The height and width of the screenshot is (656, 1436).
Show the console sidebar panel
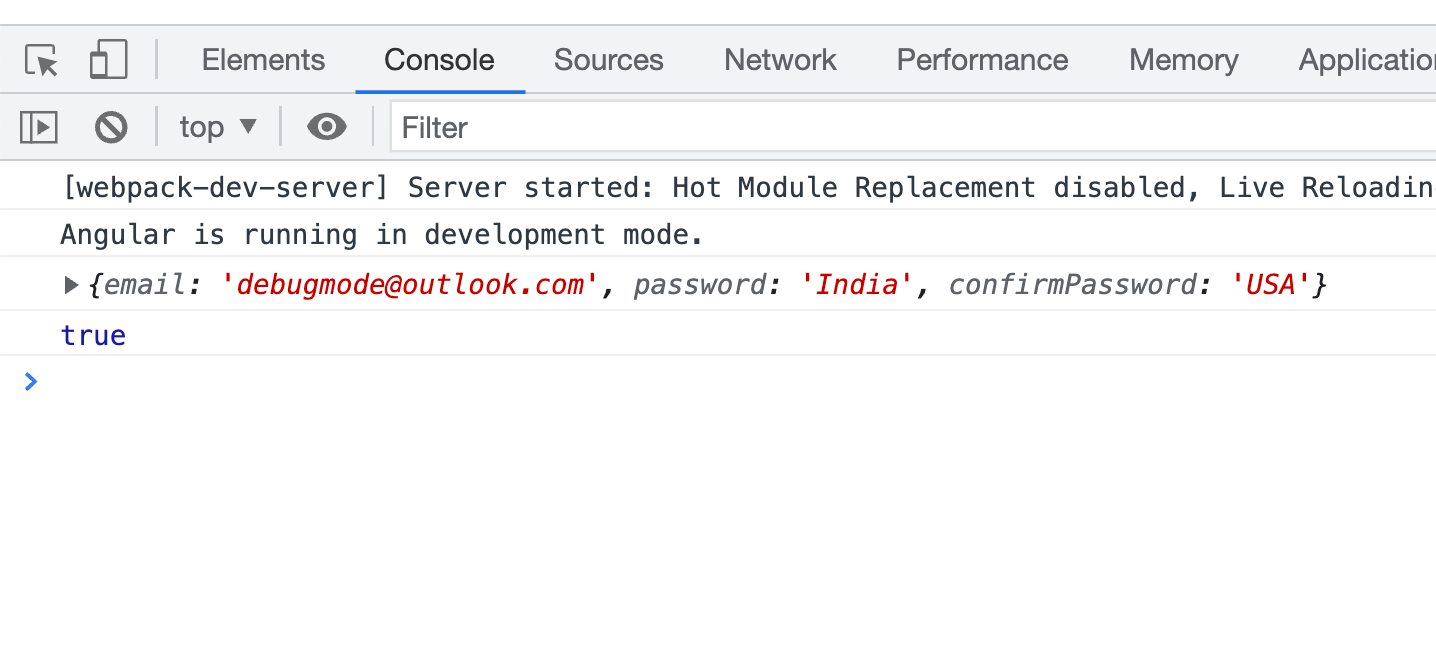click(39, 127)
